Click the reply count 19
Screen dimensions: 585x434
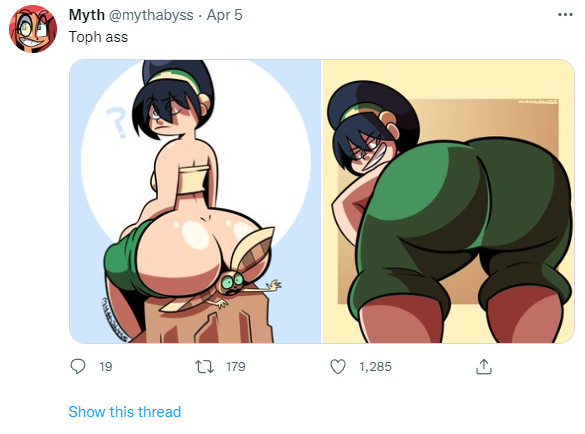click(x=106, y=366)
